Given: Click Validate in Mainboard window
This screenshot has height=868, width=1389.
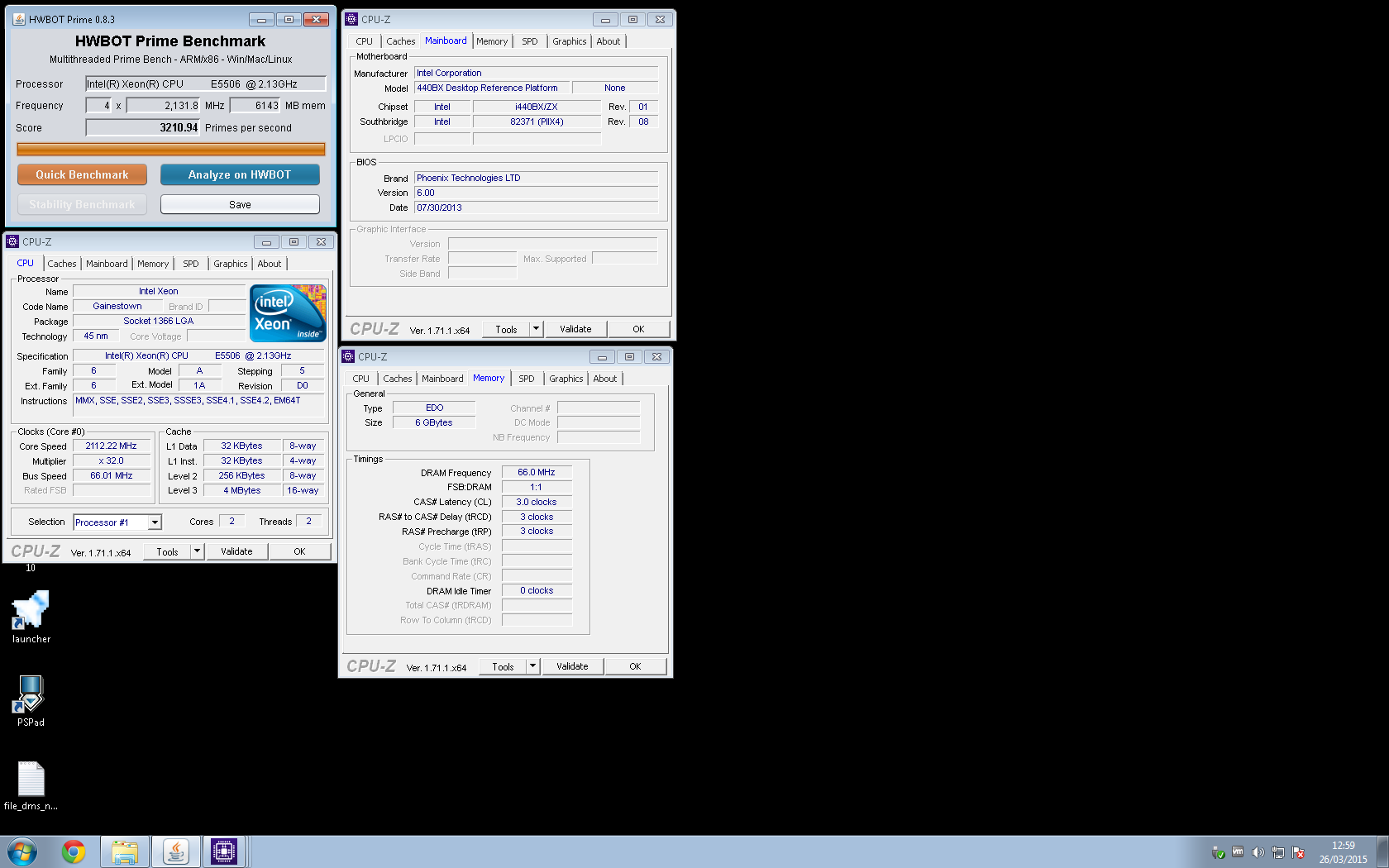Looking at the screenshot, I should click(x=575, y=329).
